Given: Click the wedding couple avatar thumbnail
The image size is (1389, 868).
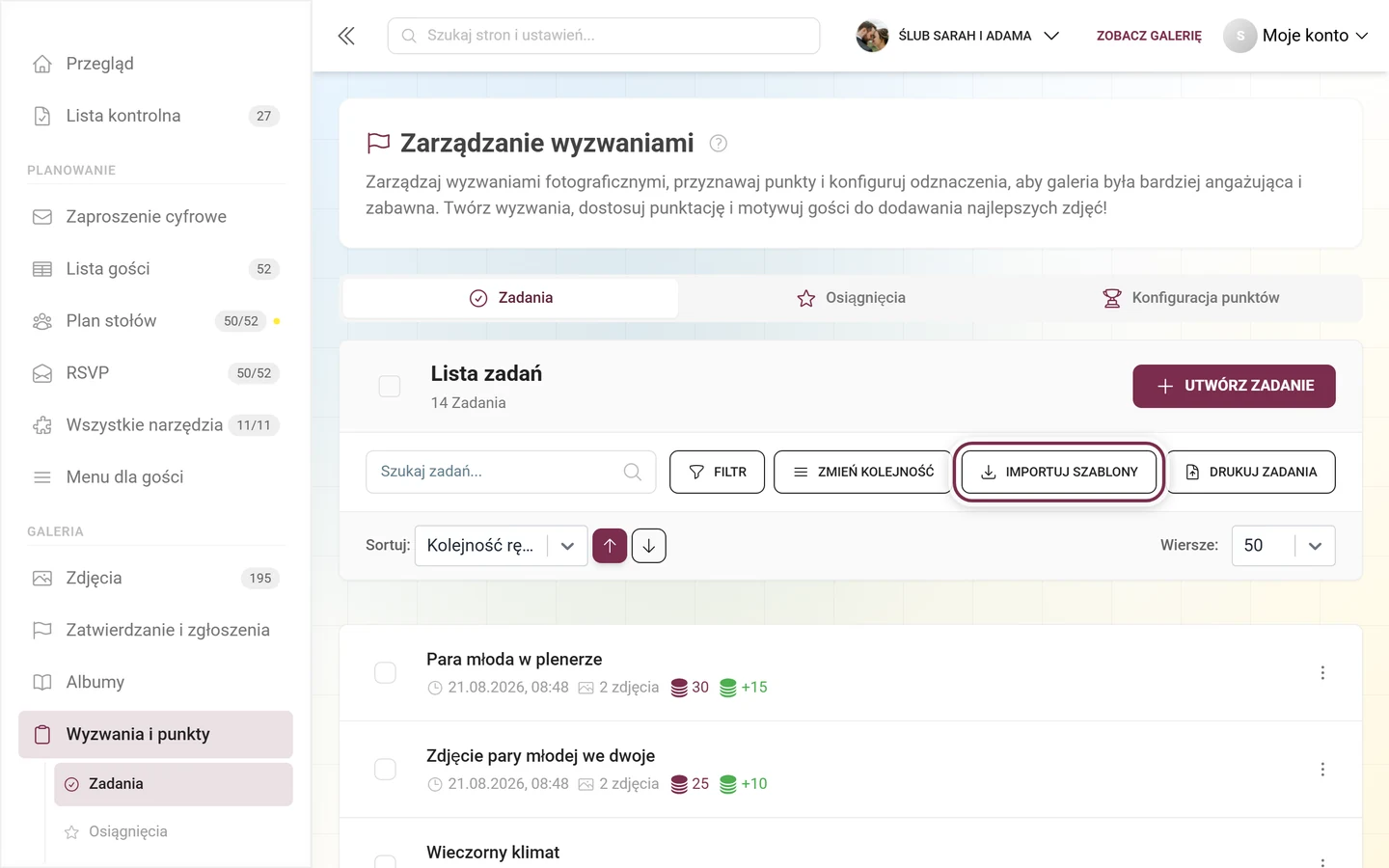Looking at the screenshot, I should (x=872, y=36).
